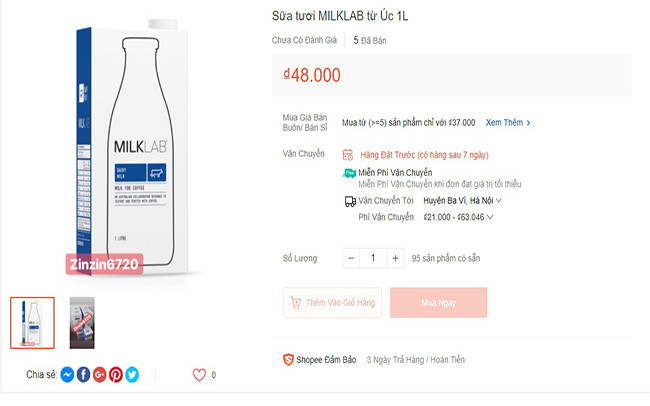Click Thêm Vào Giỏ Hàng button

pos(332,302)
